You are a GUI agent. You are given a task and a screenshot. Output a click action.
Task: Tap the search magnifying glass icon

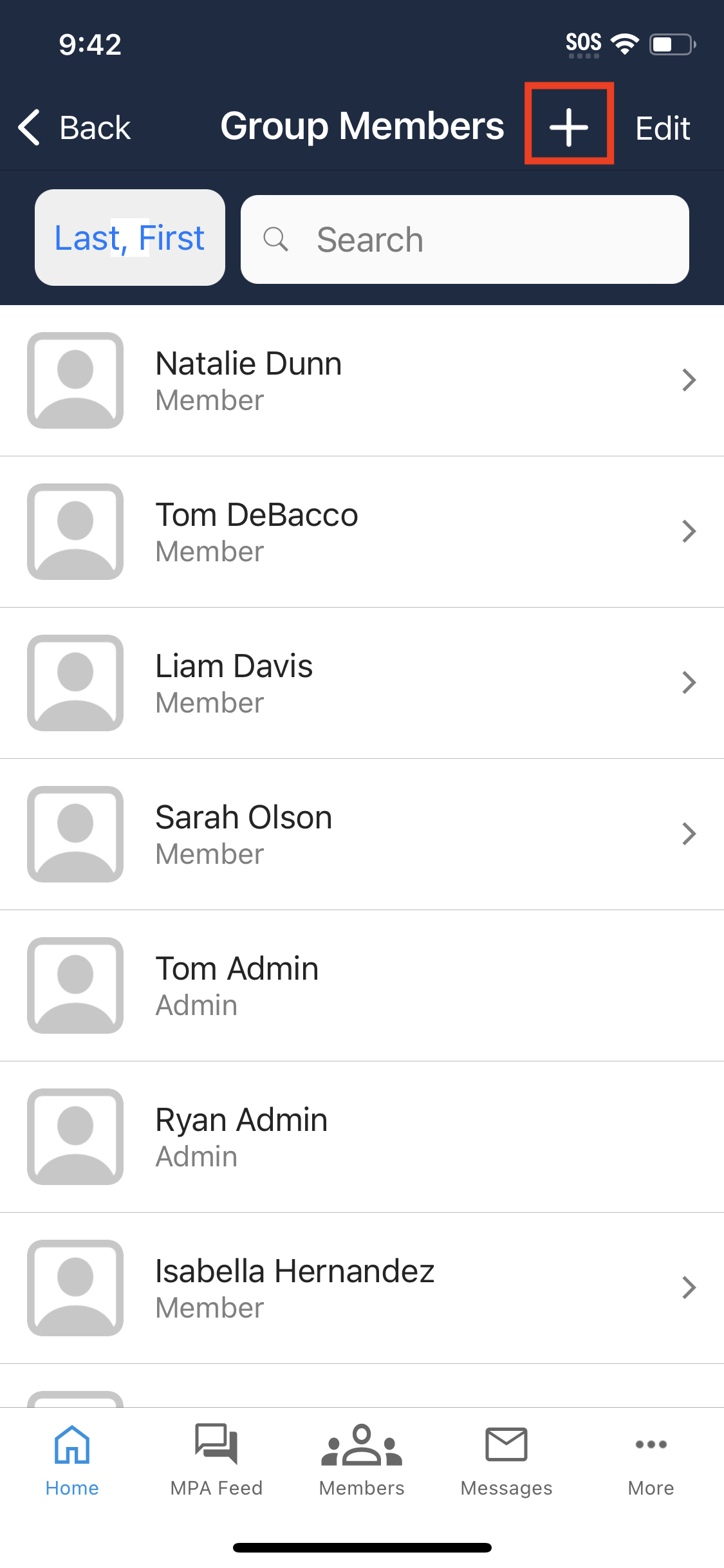[275, 239]
